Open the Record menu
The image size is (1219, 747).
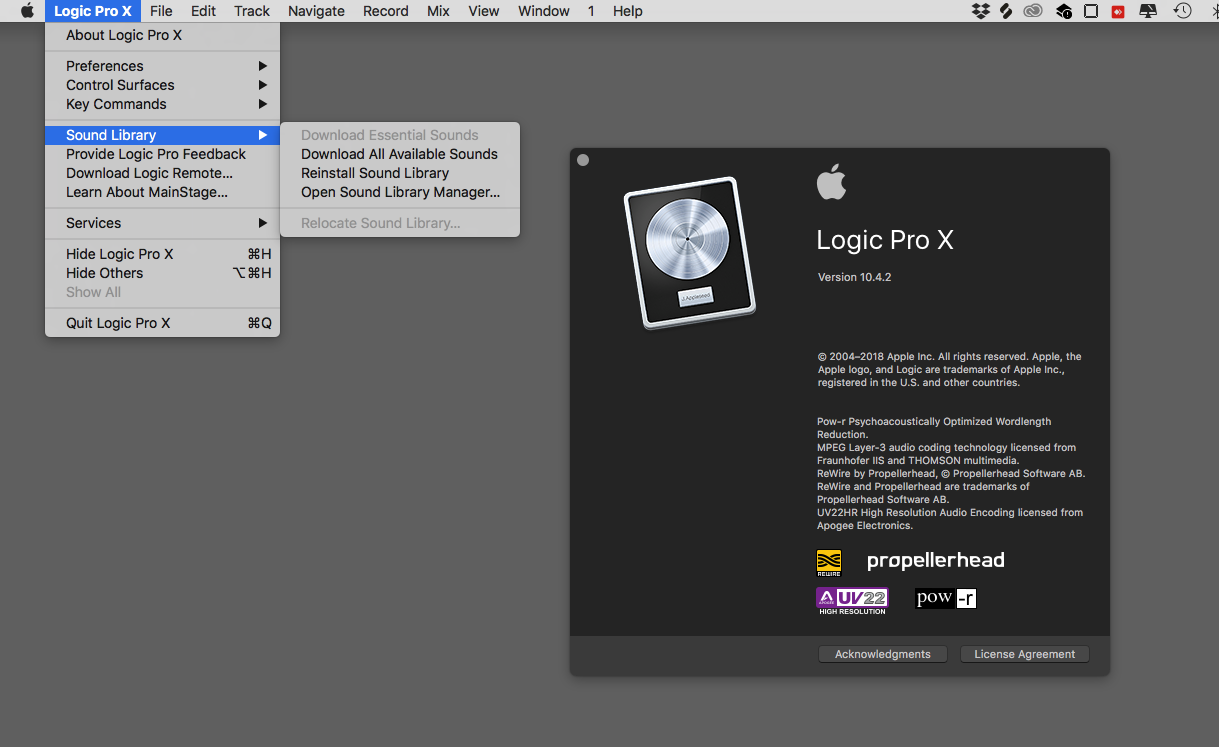[386, 11]
